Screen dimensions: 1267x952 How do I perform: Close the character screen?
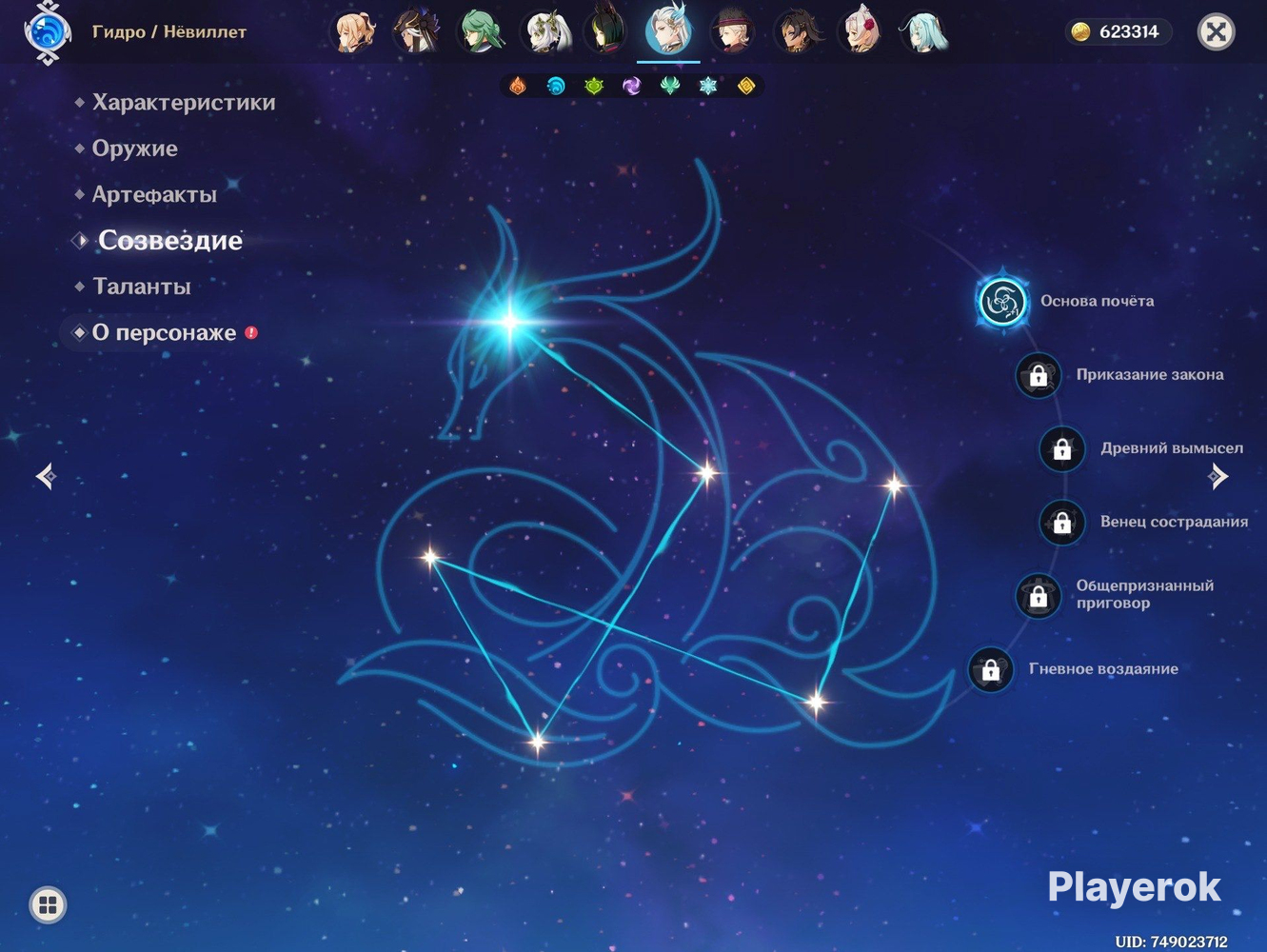click(x=1216, y=32)
